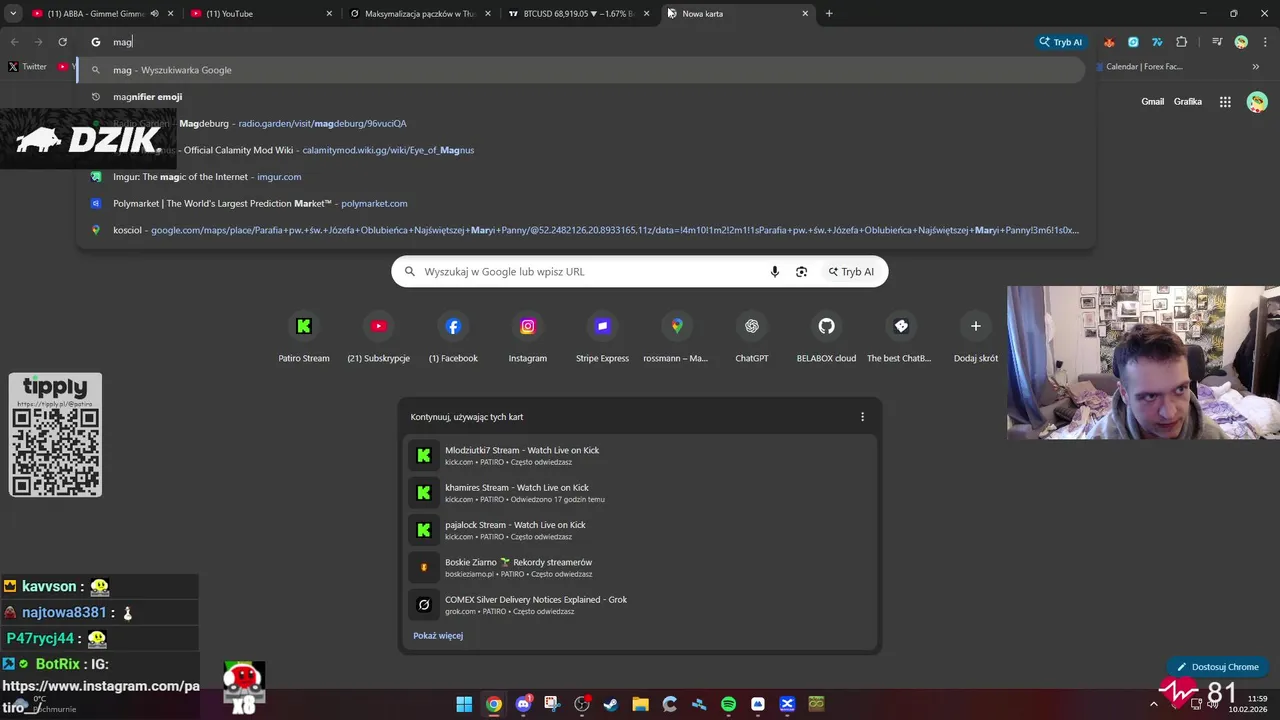1280x720 pixels.
Task: Open the Subskrypcje YouTube shortcut
Action: coord(378,338)
